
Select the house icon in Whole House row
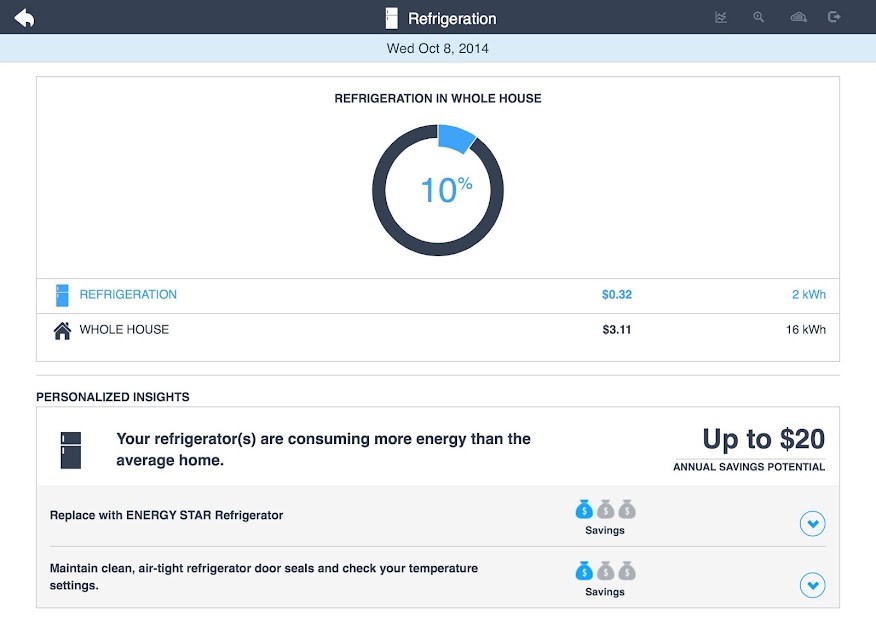tap(62, 331)
